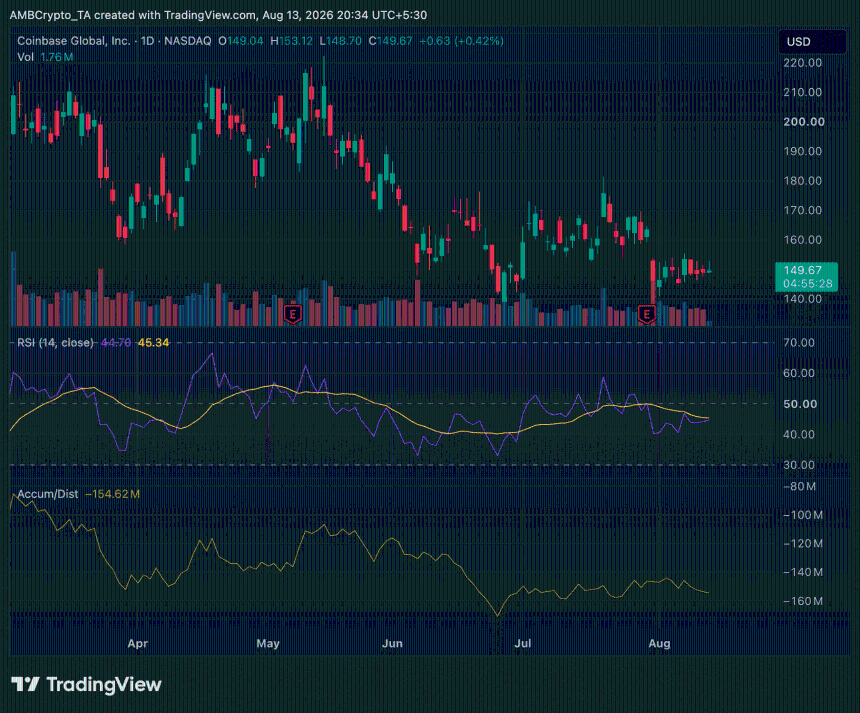Click the 1D timeframe in chart title

[148, 41]
